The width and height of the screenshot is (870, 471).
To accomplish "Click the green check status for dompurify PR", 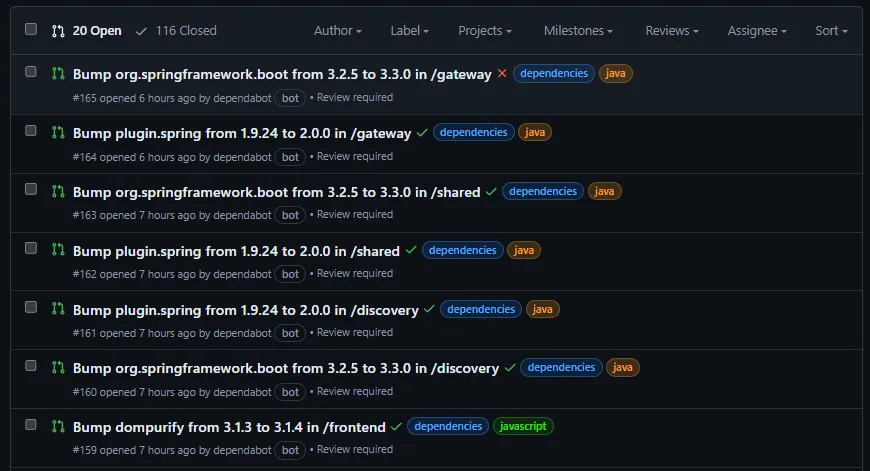I will click(396, 427).
